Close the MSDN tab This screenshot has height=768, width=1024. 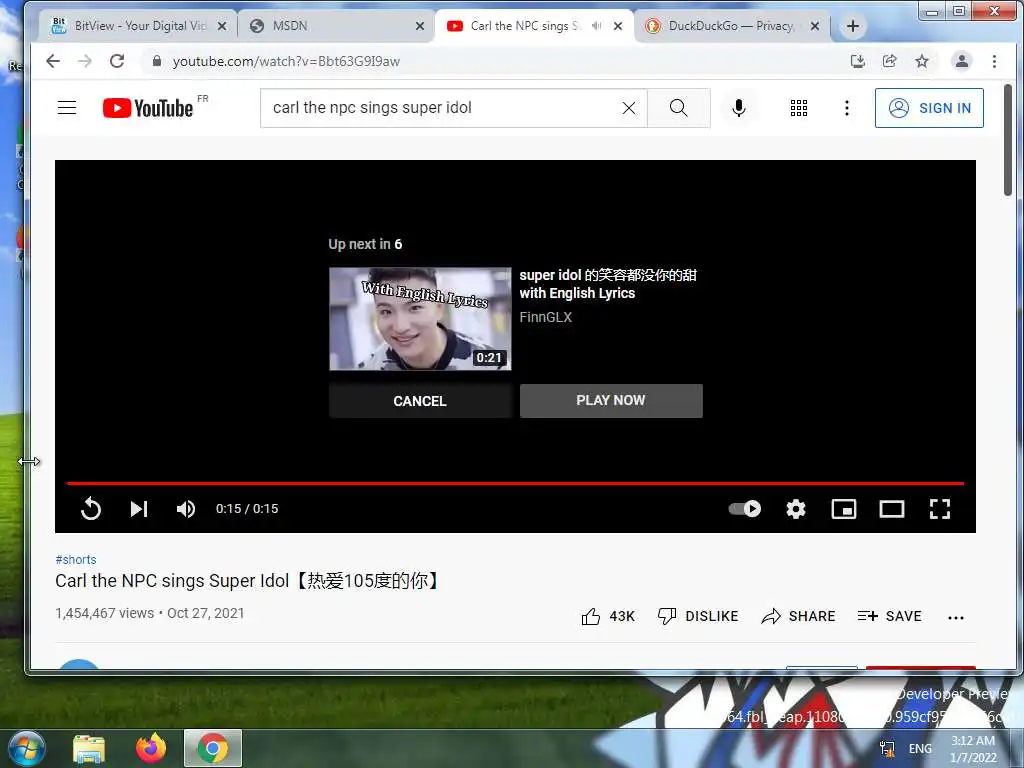420,26
